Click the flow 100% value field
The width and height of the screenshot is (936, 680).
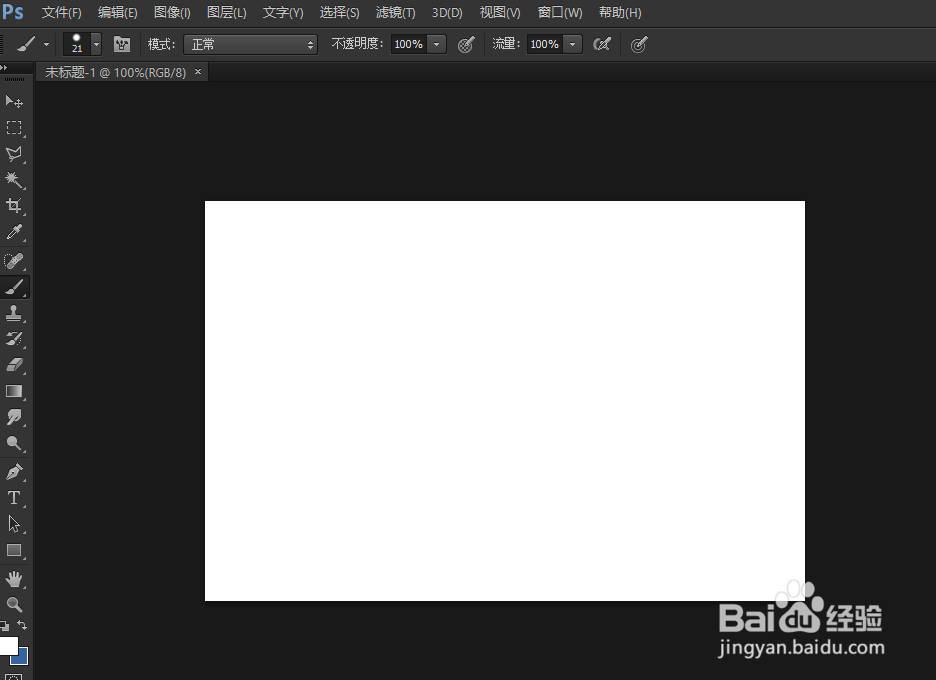[544, 44]
